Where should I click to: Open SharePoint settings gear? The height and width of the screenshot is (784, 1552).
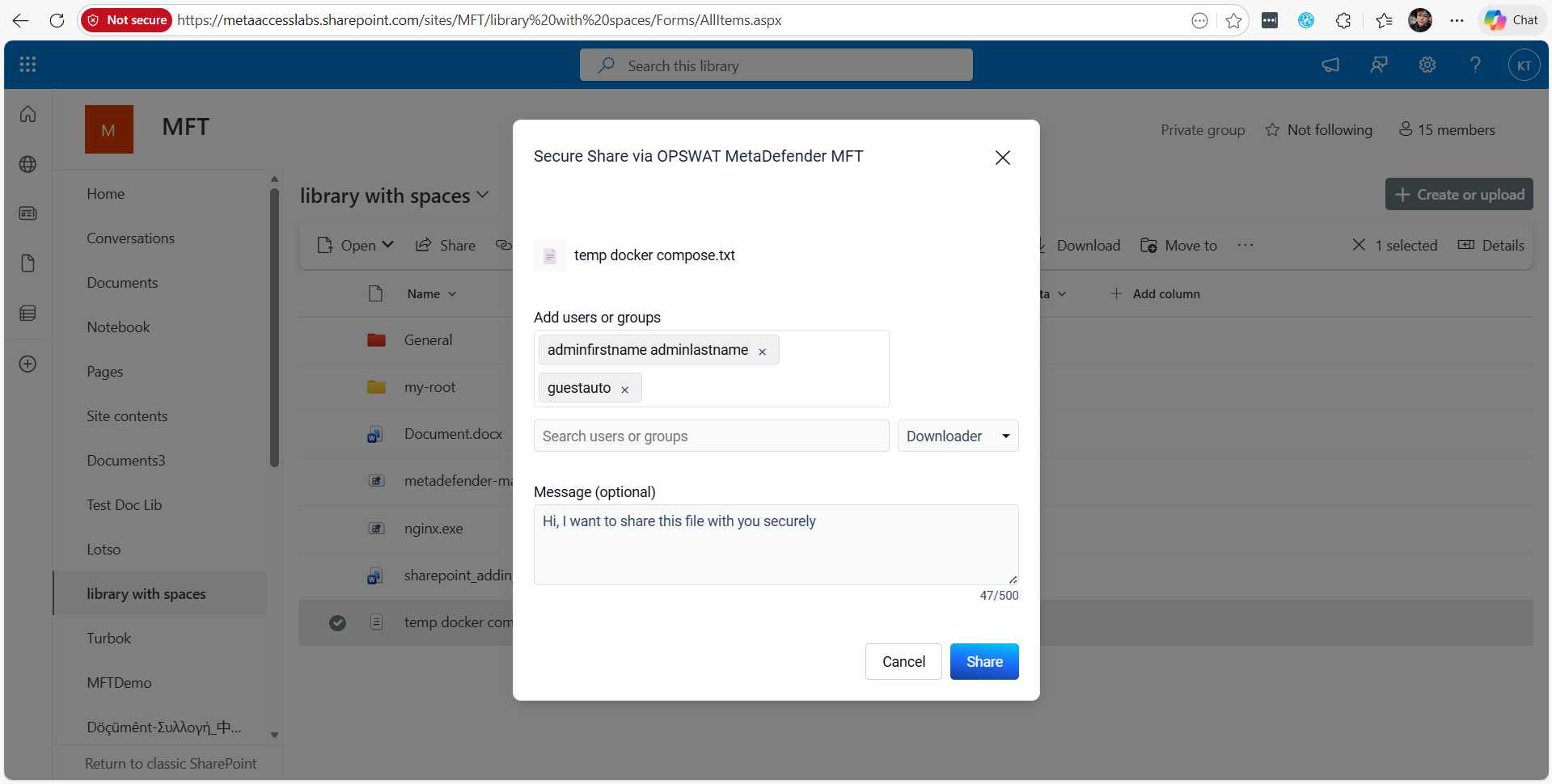pos(1427,65)
